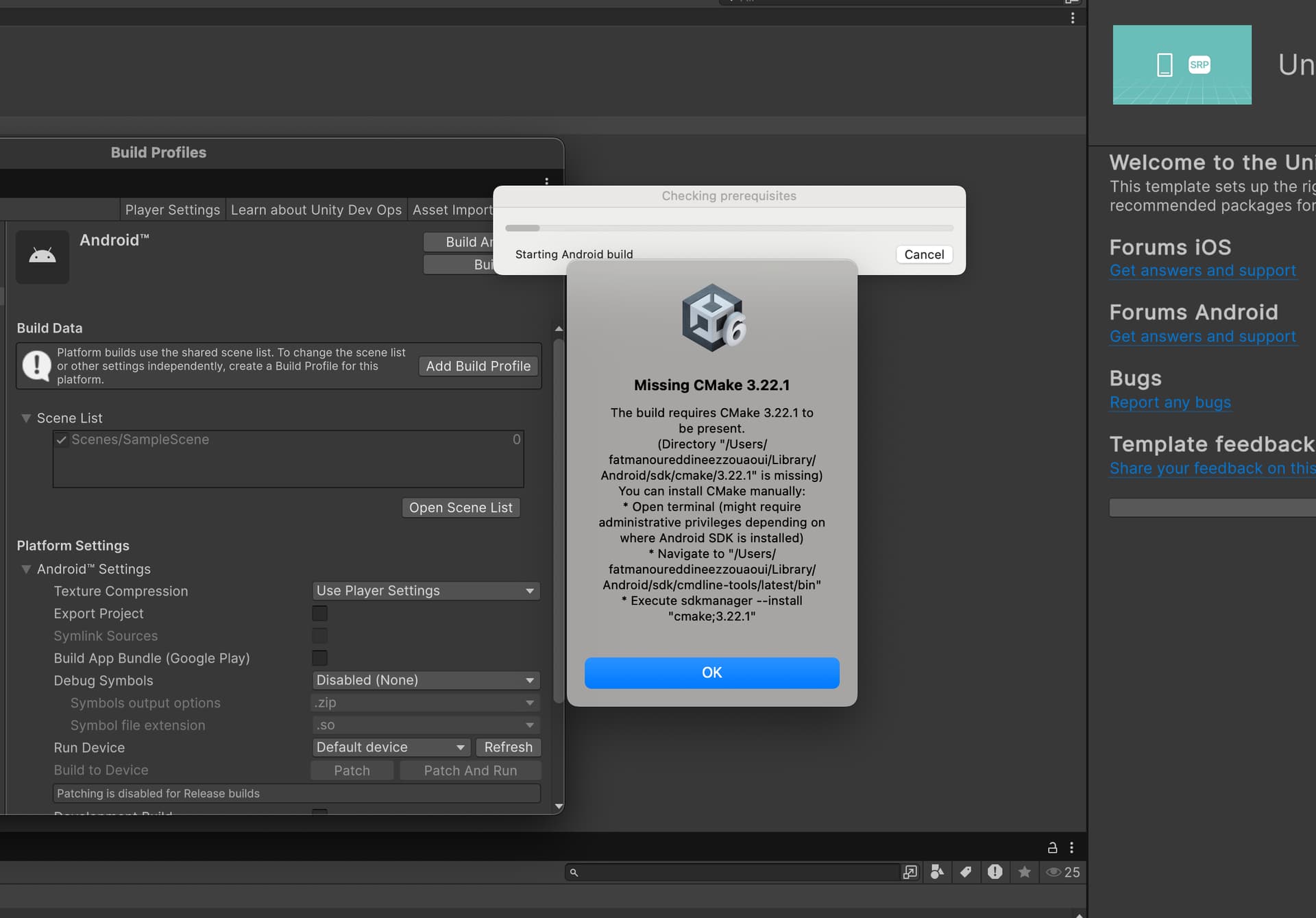
Task: Click the favorites star icon
Action: 1024,872
